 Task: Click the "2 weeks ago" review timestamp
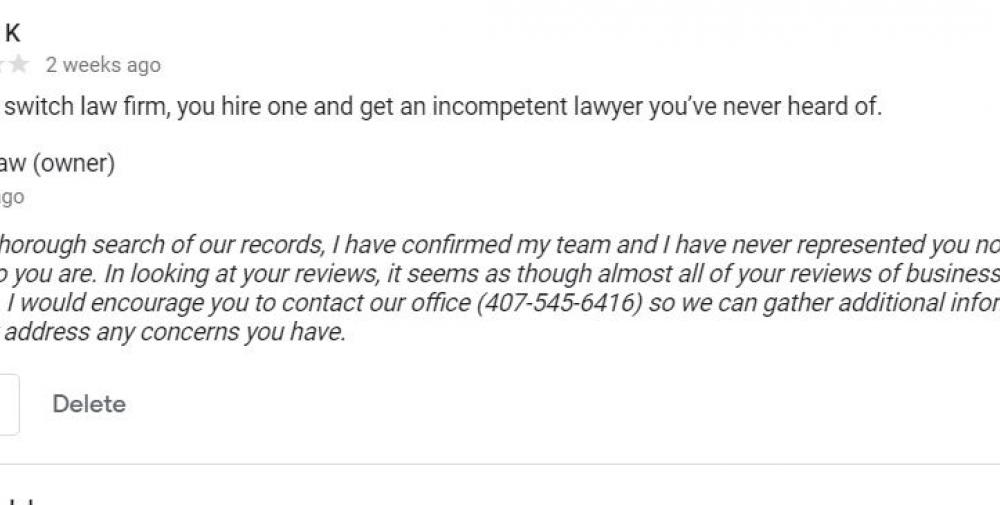103,66
